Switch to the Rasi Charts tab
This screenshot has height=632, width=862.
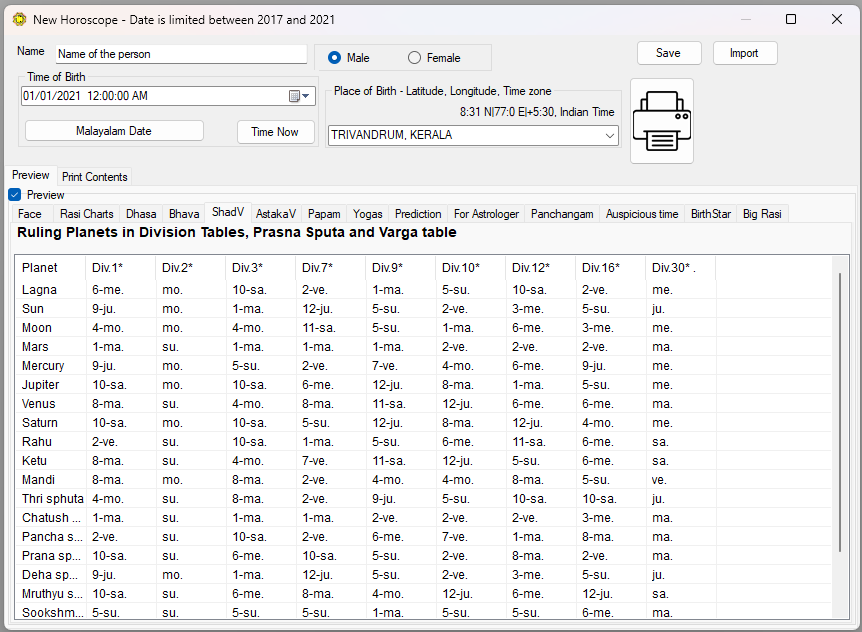86,214
